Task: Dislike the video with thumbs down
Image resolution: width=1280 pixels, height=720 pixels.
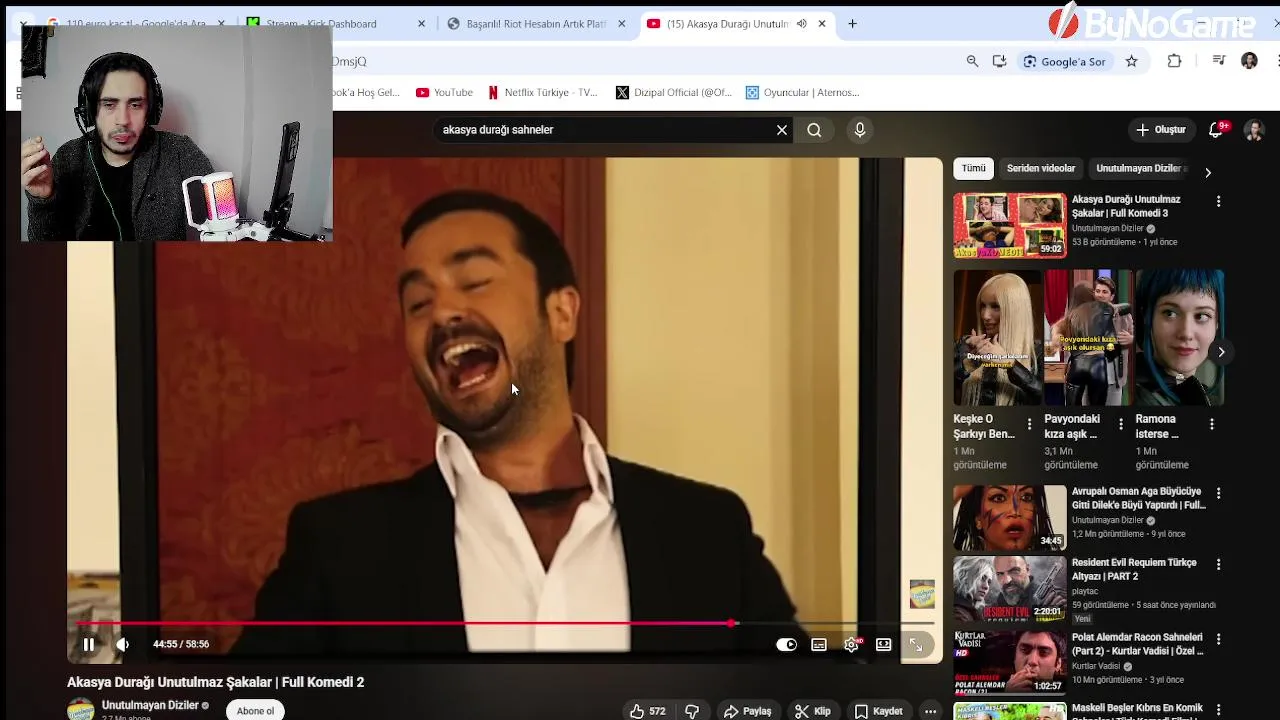Action: point(691,711)
